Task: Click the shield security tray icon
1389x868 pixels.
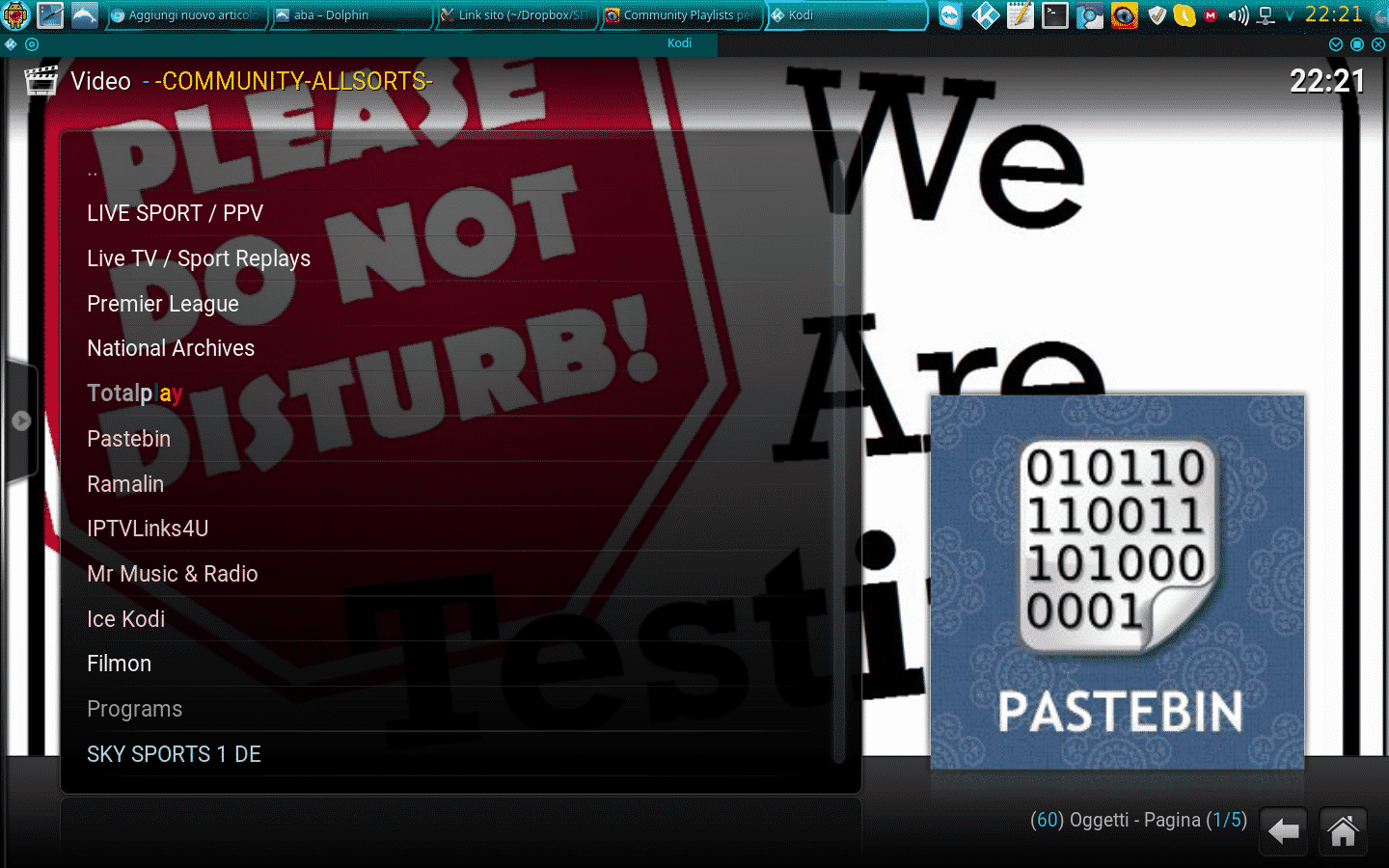Action: [x=1157, y=15]
